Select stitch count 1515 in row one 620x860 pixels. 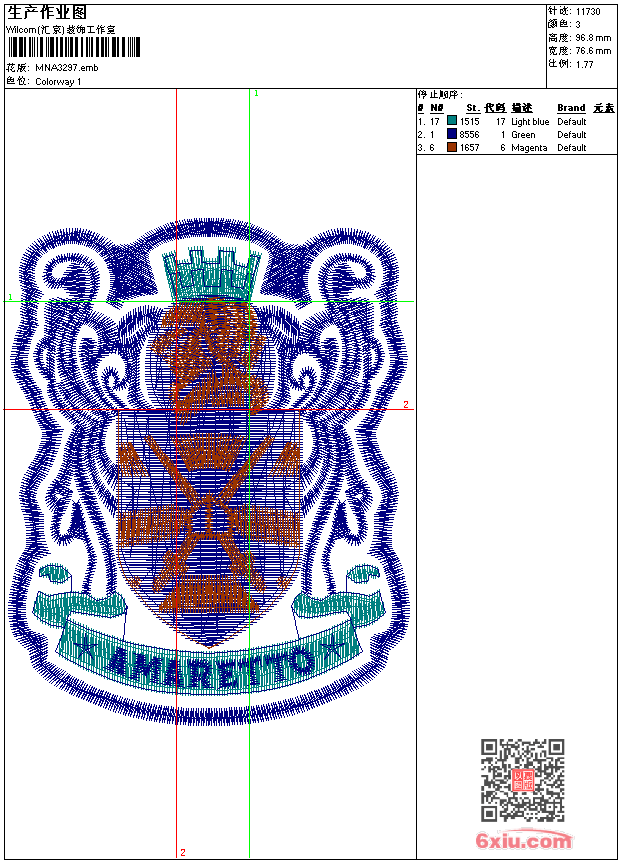coord(470,122)
